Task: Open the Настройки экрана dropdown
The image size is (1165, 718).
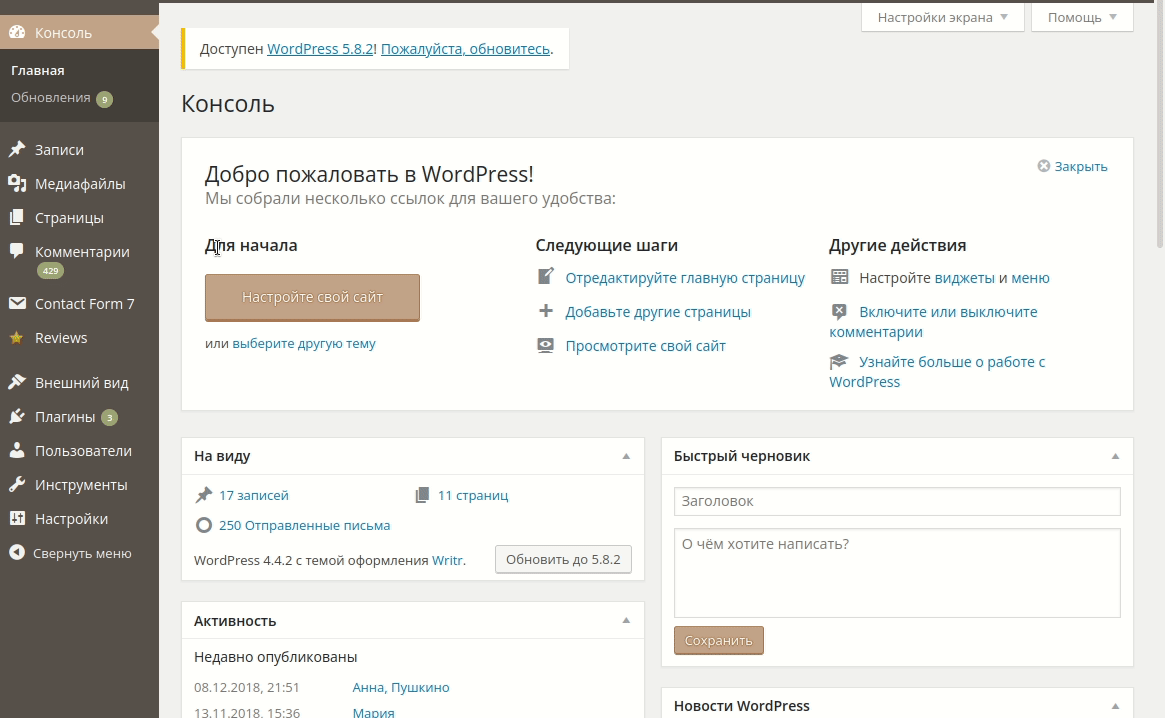Action: (x=942, y=17)
